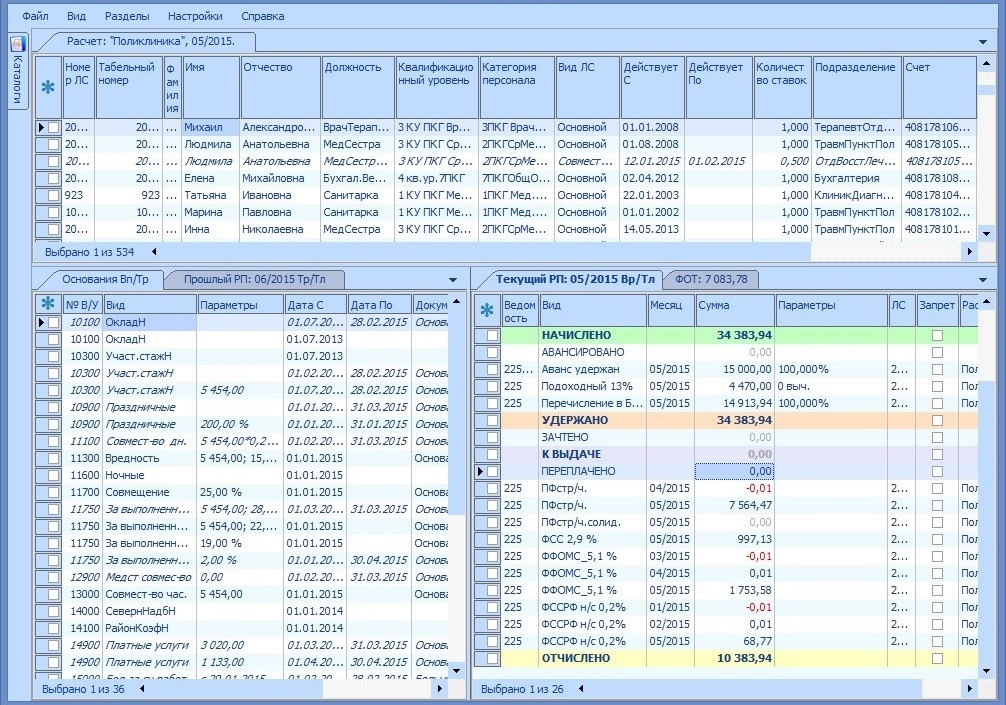
Task: Click the right arrow of the Основания grid horizontal scrollbar
Action: tap(439, 689)
